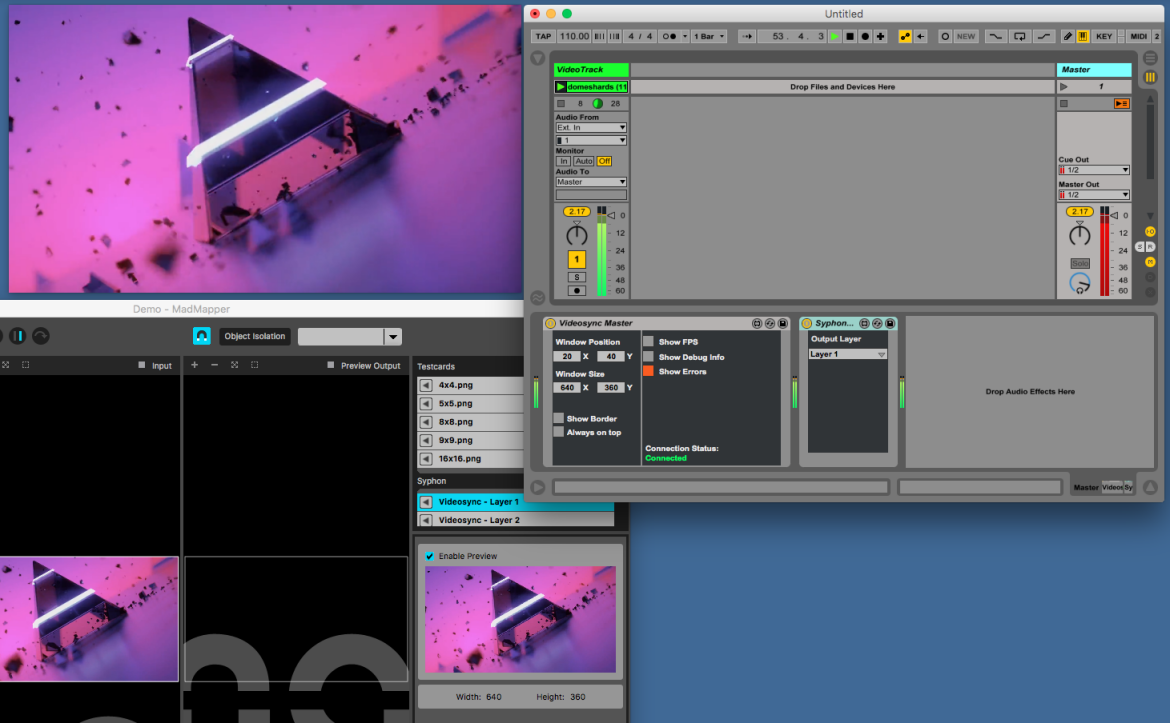The width and height of the screenshot is (1170, 723).
Task: Select the 4x4.png testcard
Action: coord(471,385)
